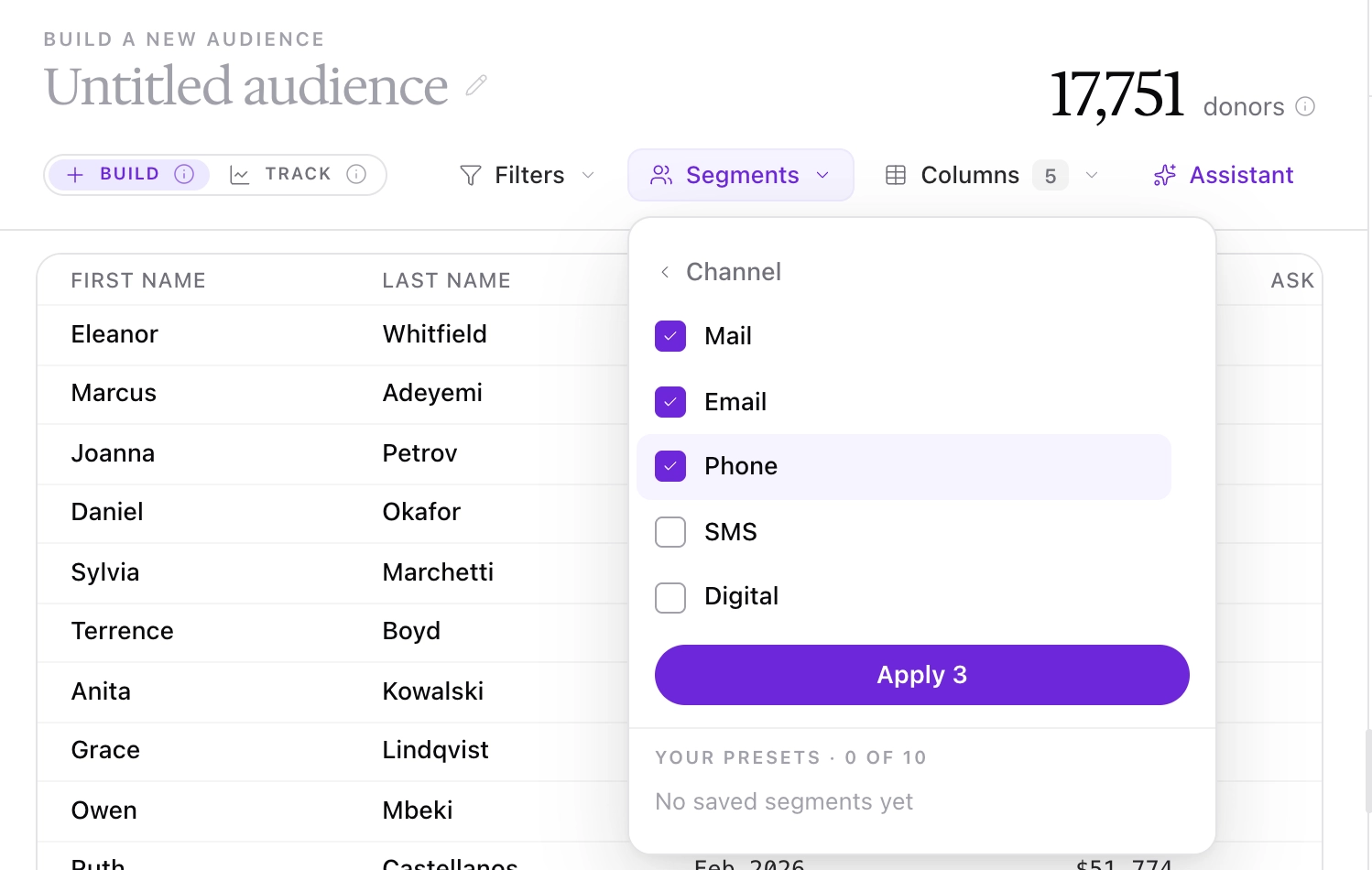Click the first name Grace
The image size is (1372, 870).
[105, 750]
